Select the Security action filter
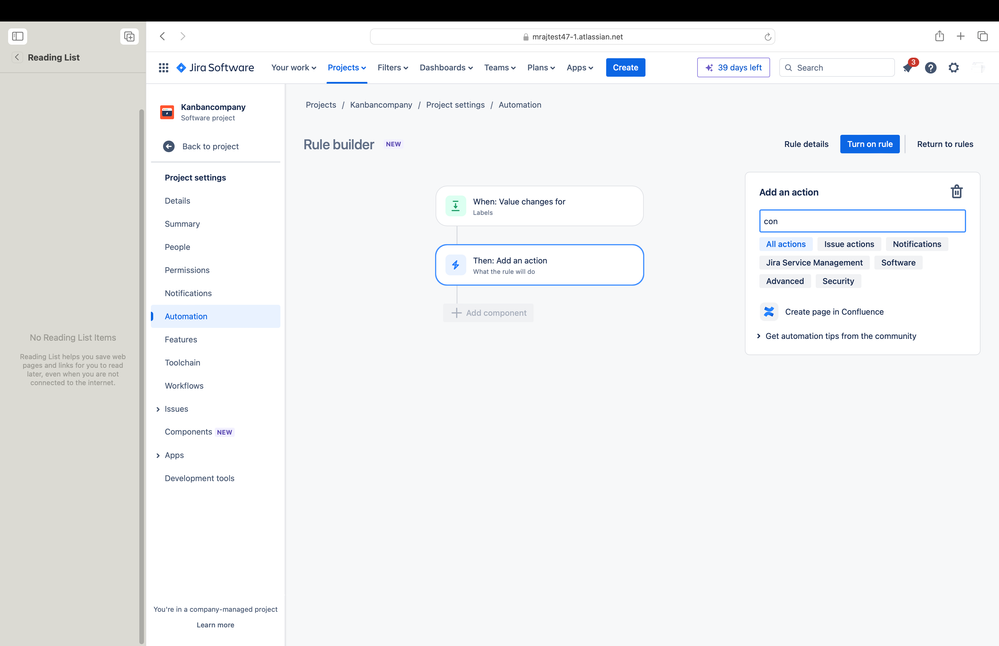This screenshot has width=999, height=646. click(x=838, y=281)
